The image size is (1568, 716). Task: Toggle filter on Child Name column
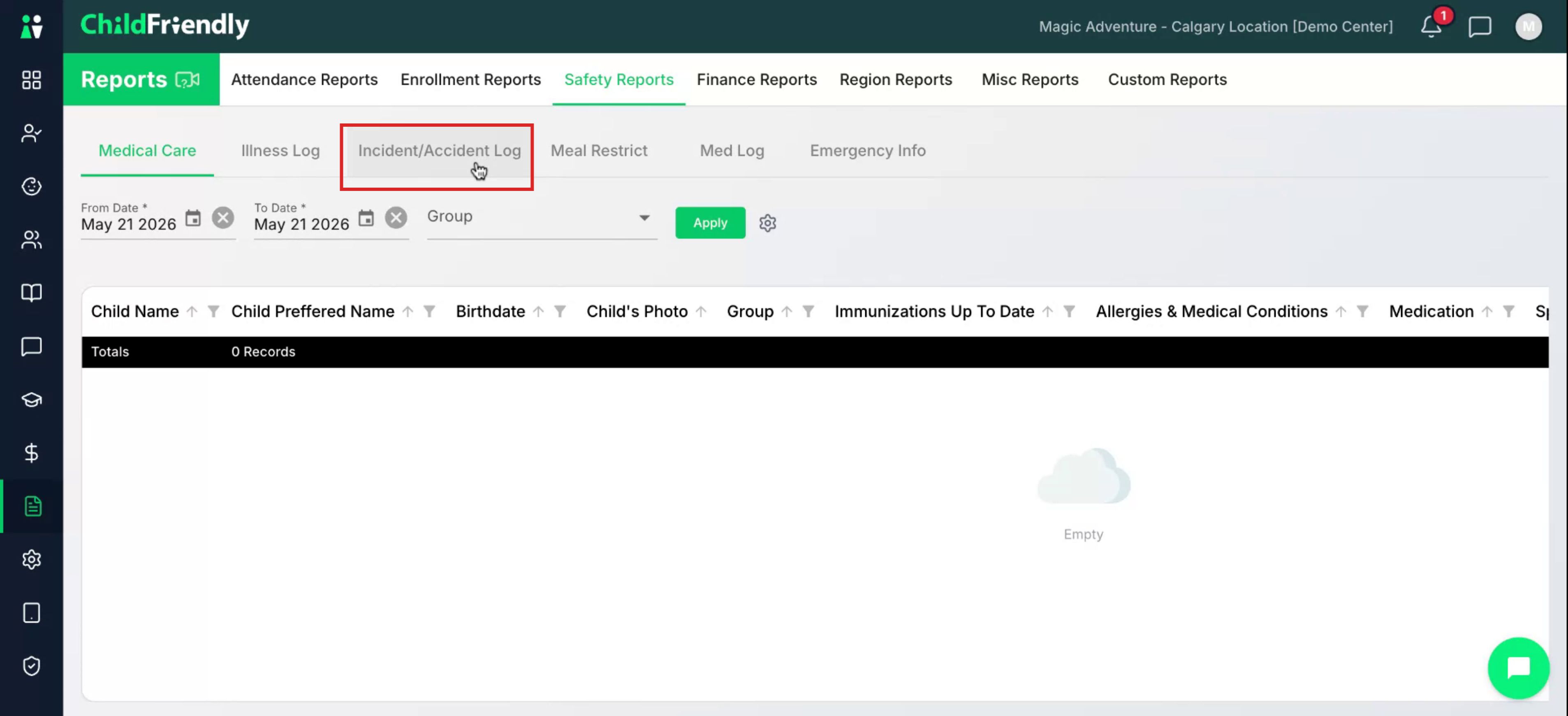point(213,312)
